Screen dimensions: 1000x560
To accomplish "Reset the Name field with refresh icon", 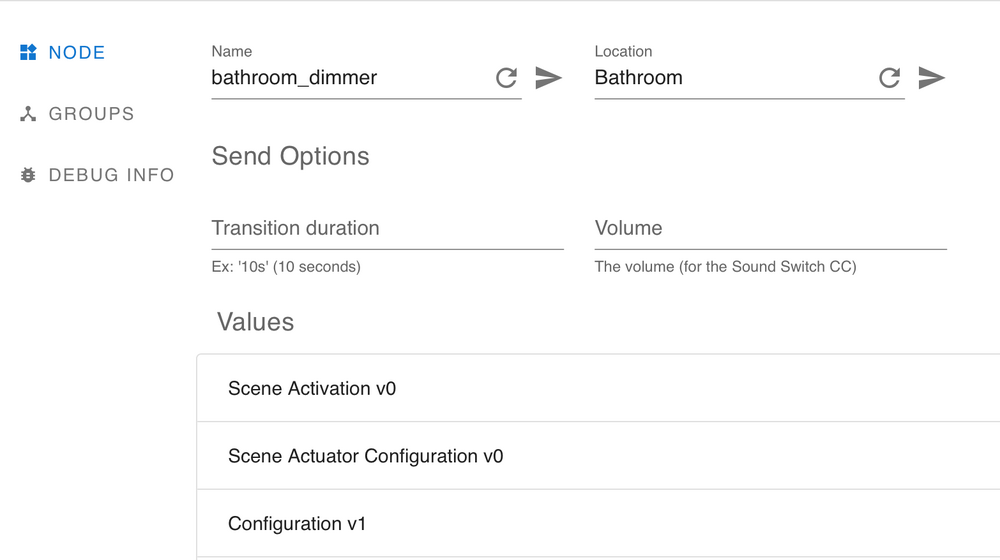I will click(x=507, y=78).
